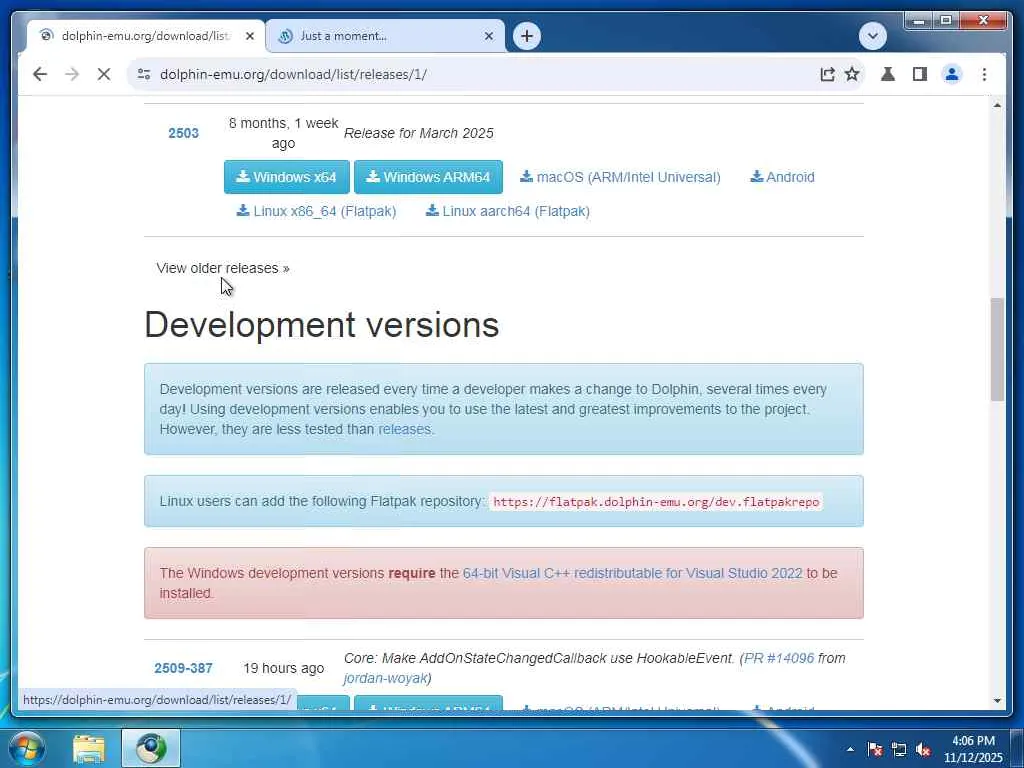Download Linux x86_64 (Flatpak) build
This screenshot has width=1024, height=768.
(317, 211)
